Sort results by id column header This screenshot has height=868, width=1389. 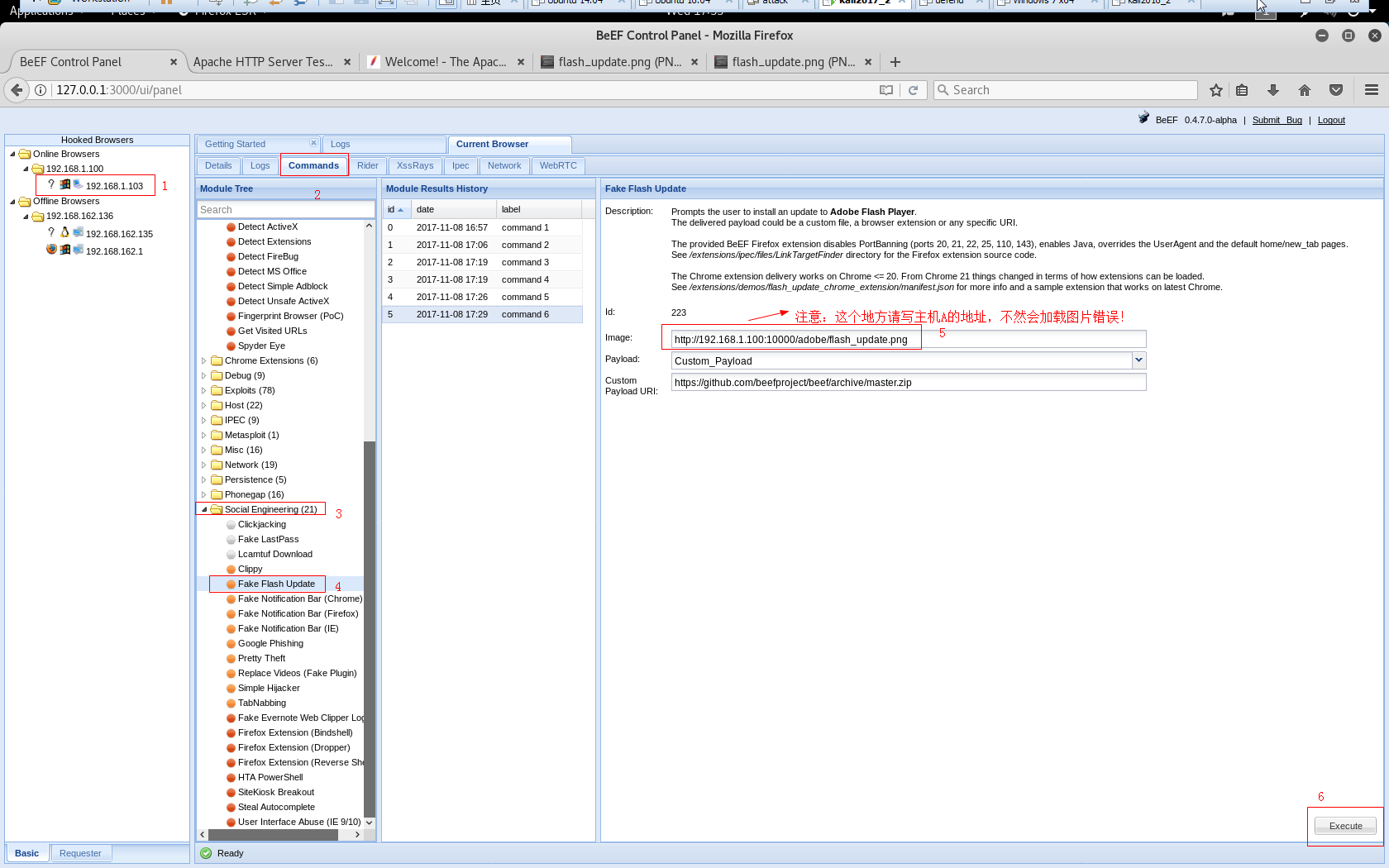398,209
